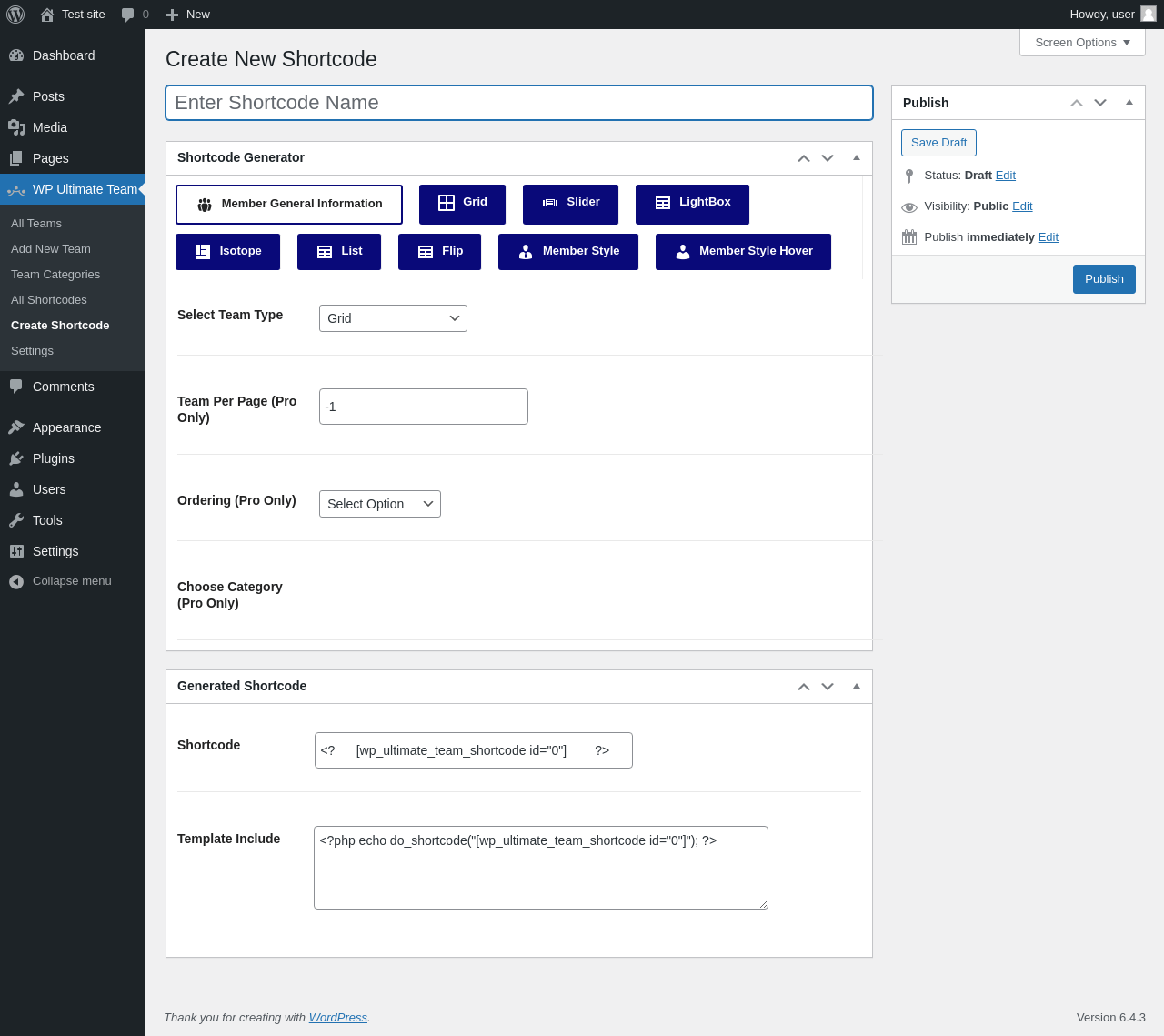Select the Member Style Hover tab
This screenshot has width=1164, height=1036.
pos(743,252)
